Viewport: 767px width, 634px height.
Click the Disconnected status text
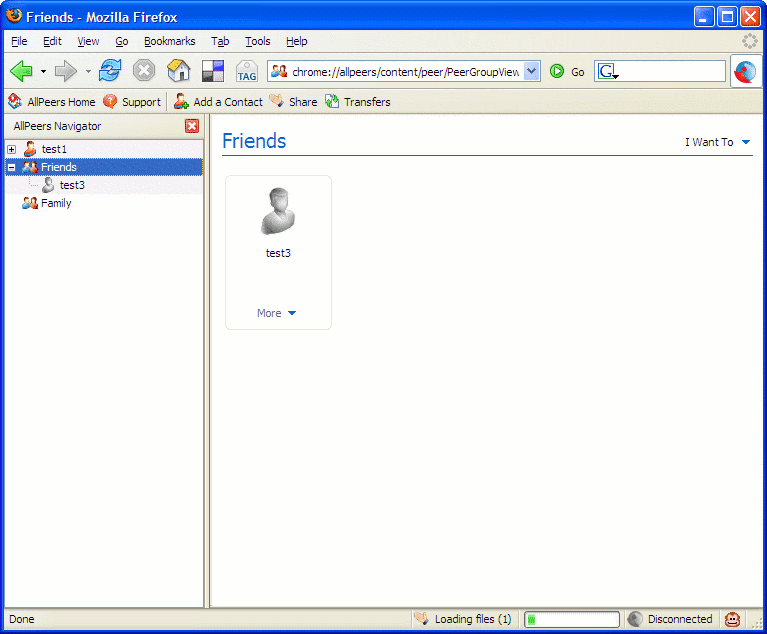click(x=680, y=619)
